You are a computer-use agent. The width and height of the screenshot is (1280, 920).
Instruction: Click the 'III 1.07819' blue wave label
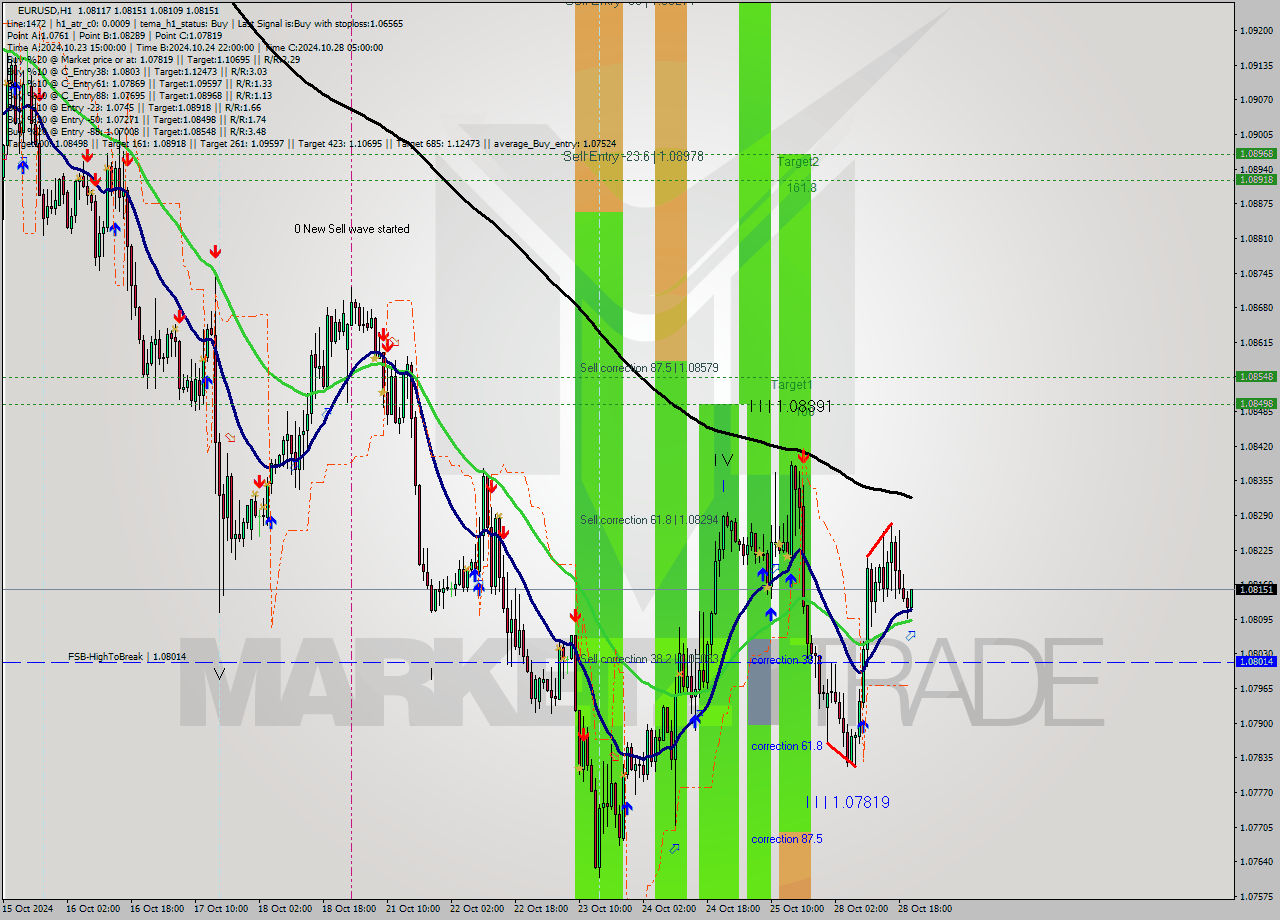coord(848,802)
